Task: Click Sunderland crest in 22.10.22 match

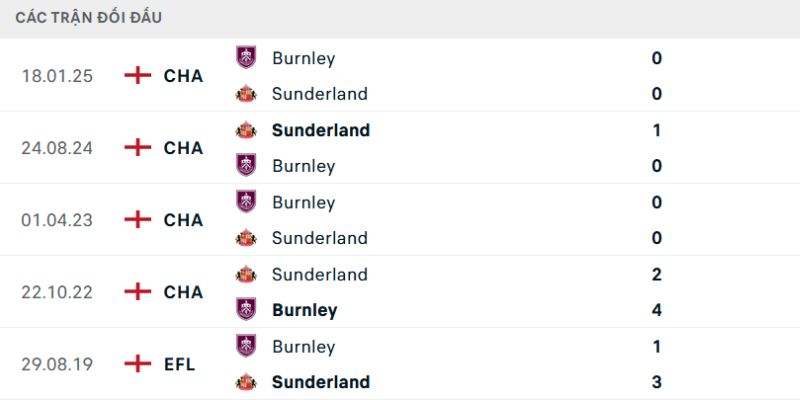Action: tap(246, 274)
